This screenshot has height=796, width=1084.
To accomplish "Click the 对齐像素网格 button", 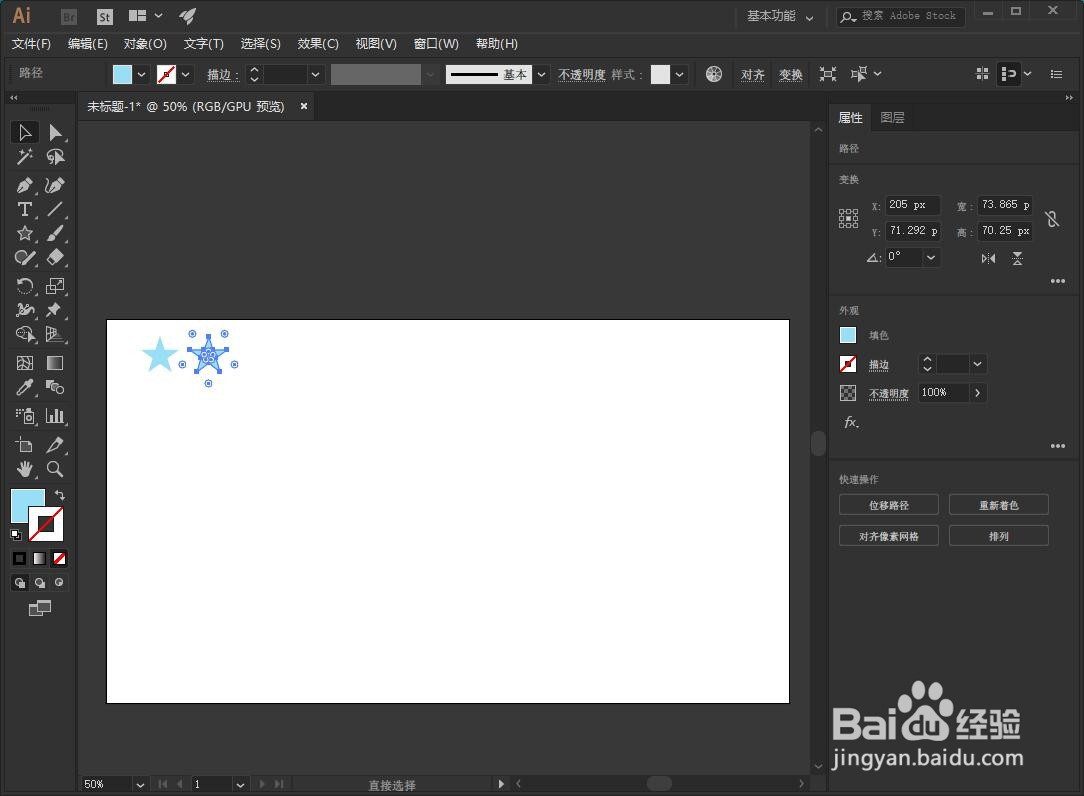I will [x=889, y=536].
